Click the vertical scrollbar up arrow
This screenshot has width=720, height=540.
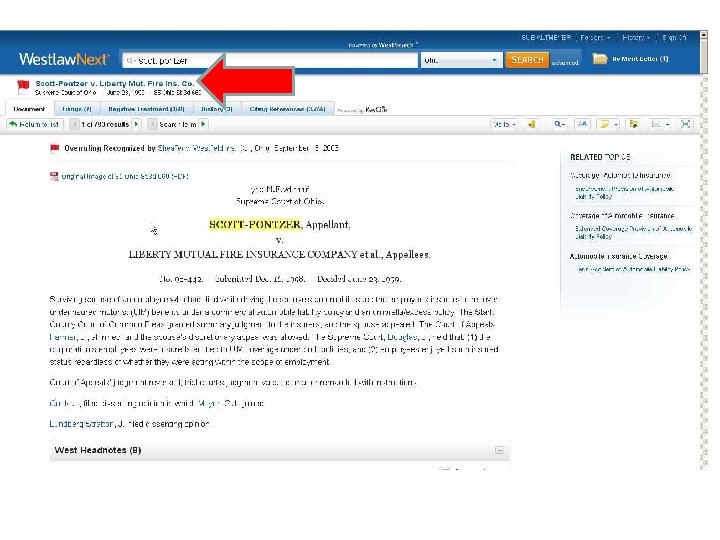tap(703, 35)
